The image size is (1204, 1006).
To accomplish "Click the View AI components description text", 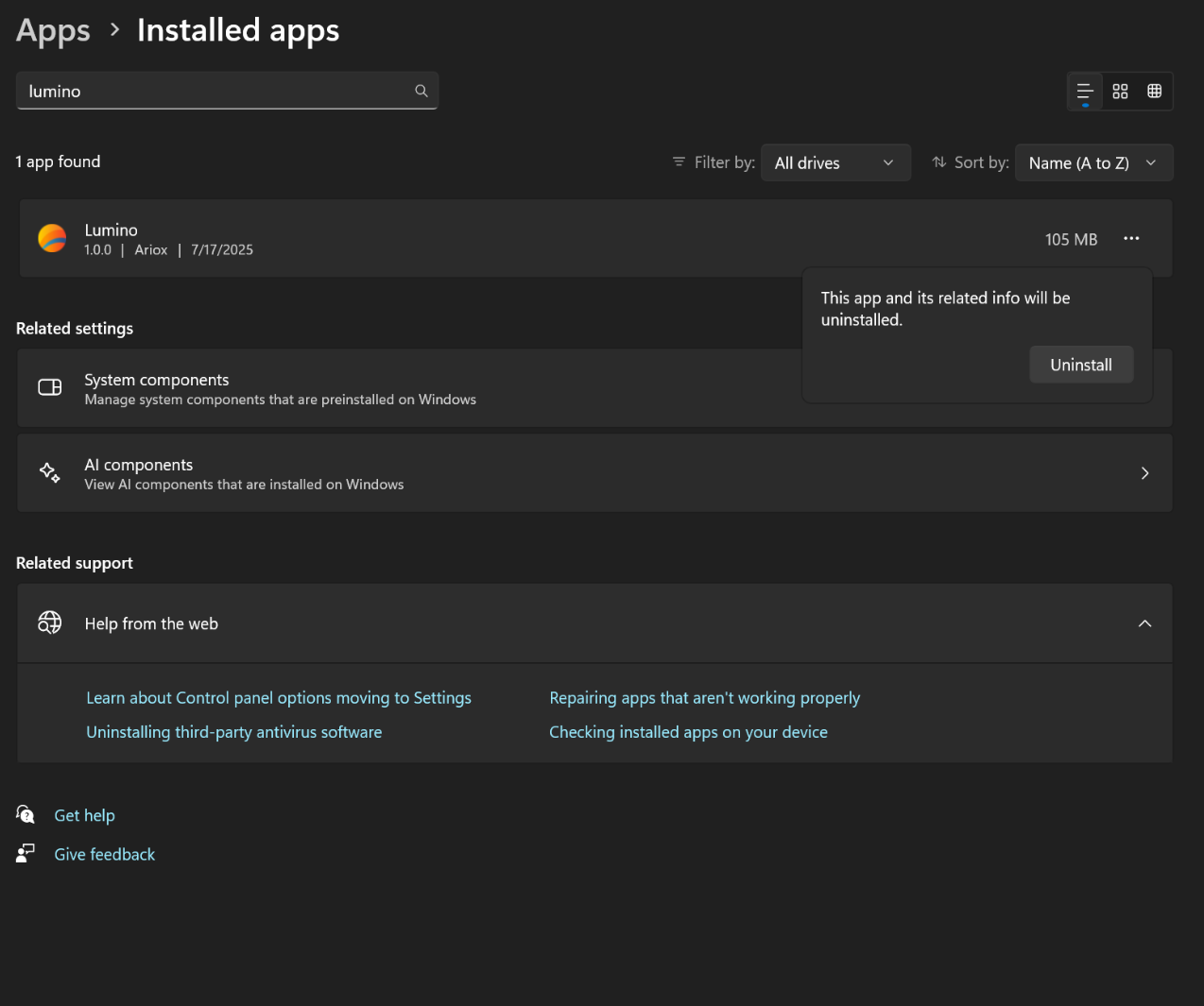I will pyautogui.click(x=244, y=485).
